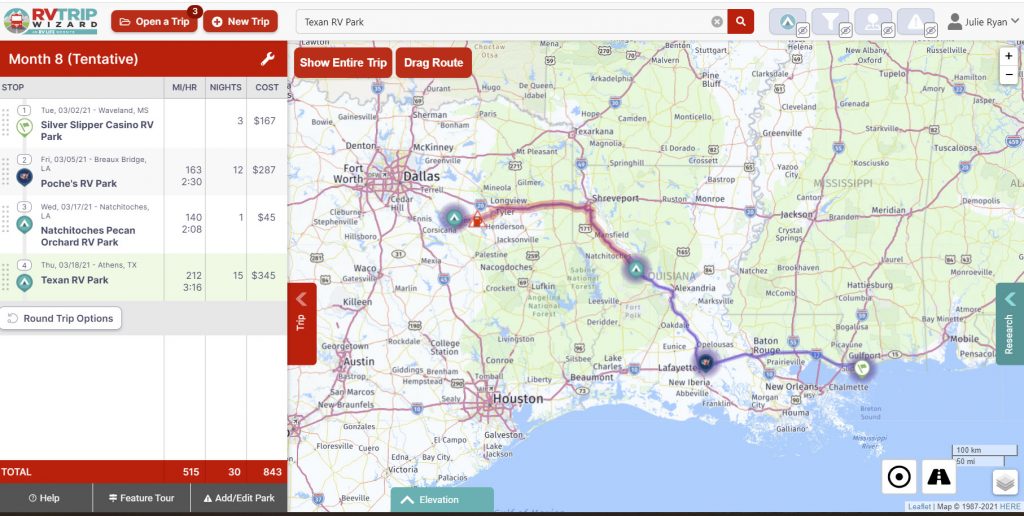The image size is (1024, 516).
Task: Open Texan RV Park stop row
Action: (x=143, y=278)
